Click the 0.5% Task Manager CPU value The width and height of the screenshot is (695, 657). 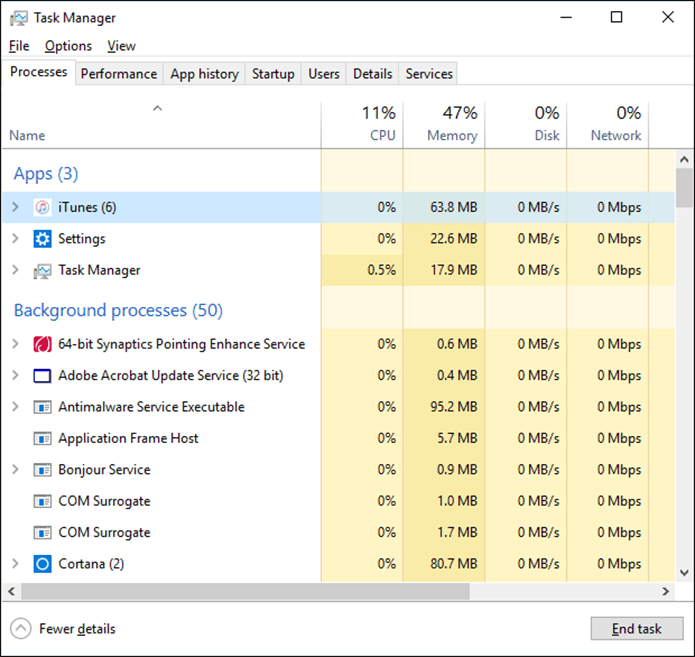[381, 270]
